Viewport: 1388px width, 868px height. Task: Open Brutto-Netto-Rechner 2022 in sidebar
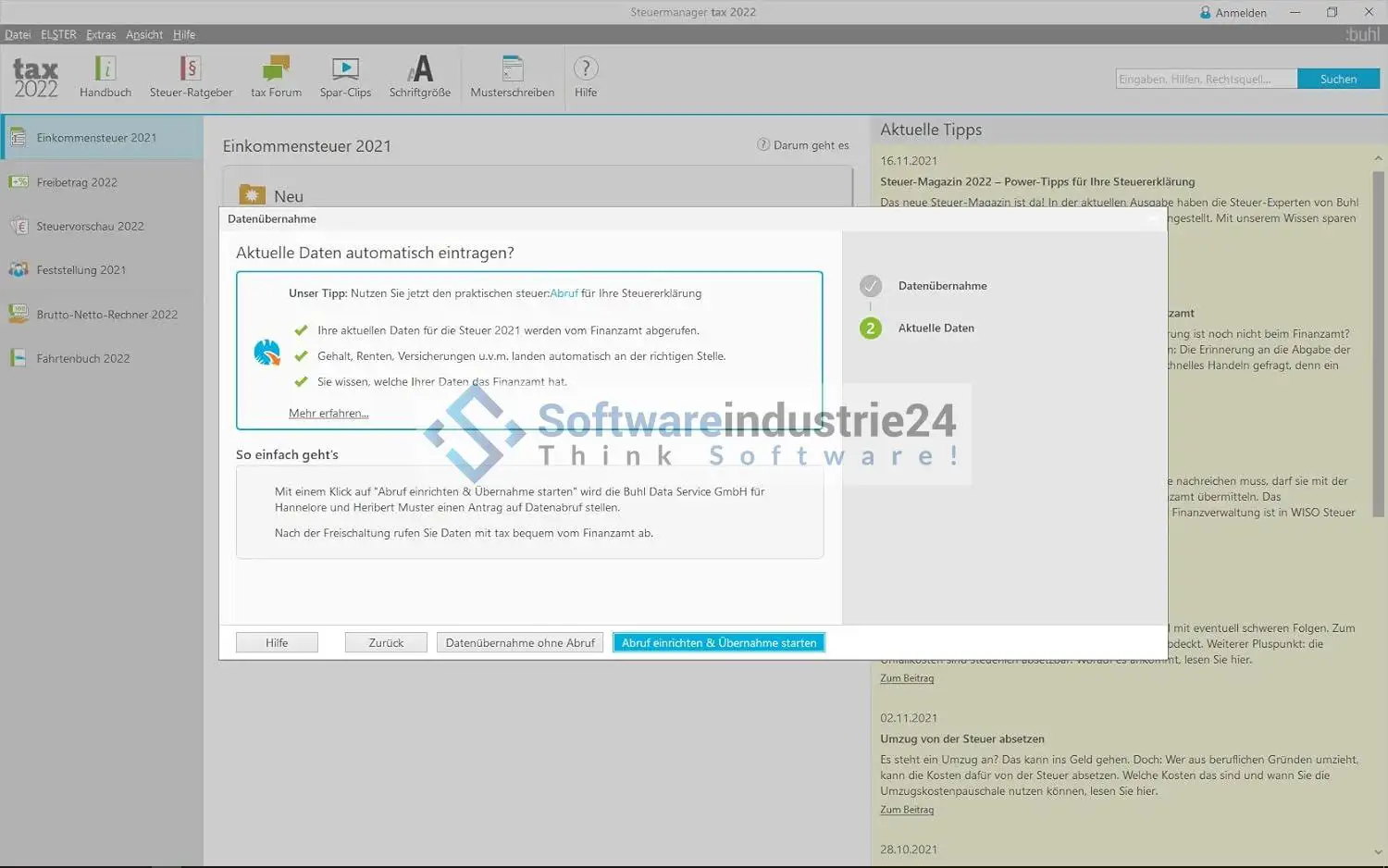coord(106,315)
